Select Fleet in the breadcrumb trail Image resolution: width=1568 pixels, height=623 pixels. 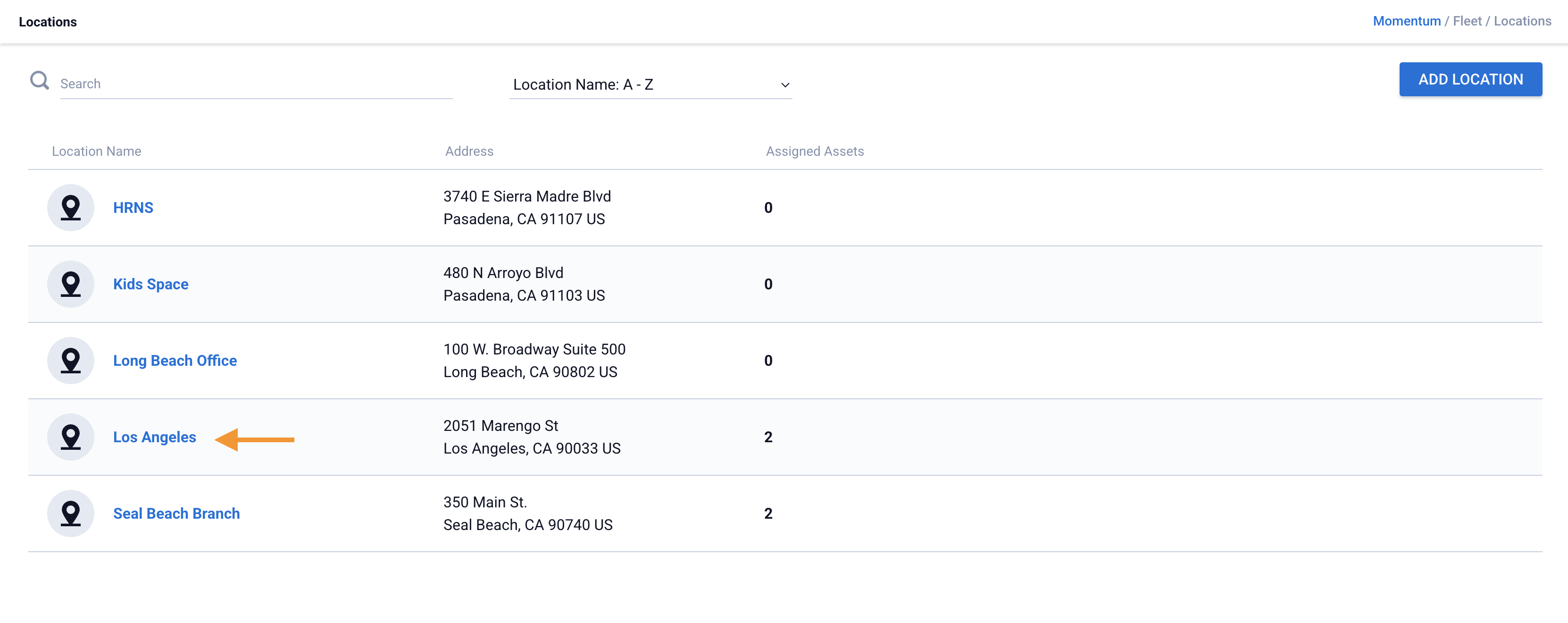1467,21
